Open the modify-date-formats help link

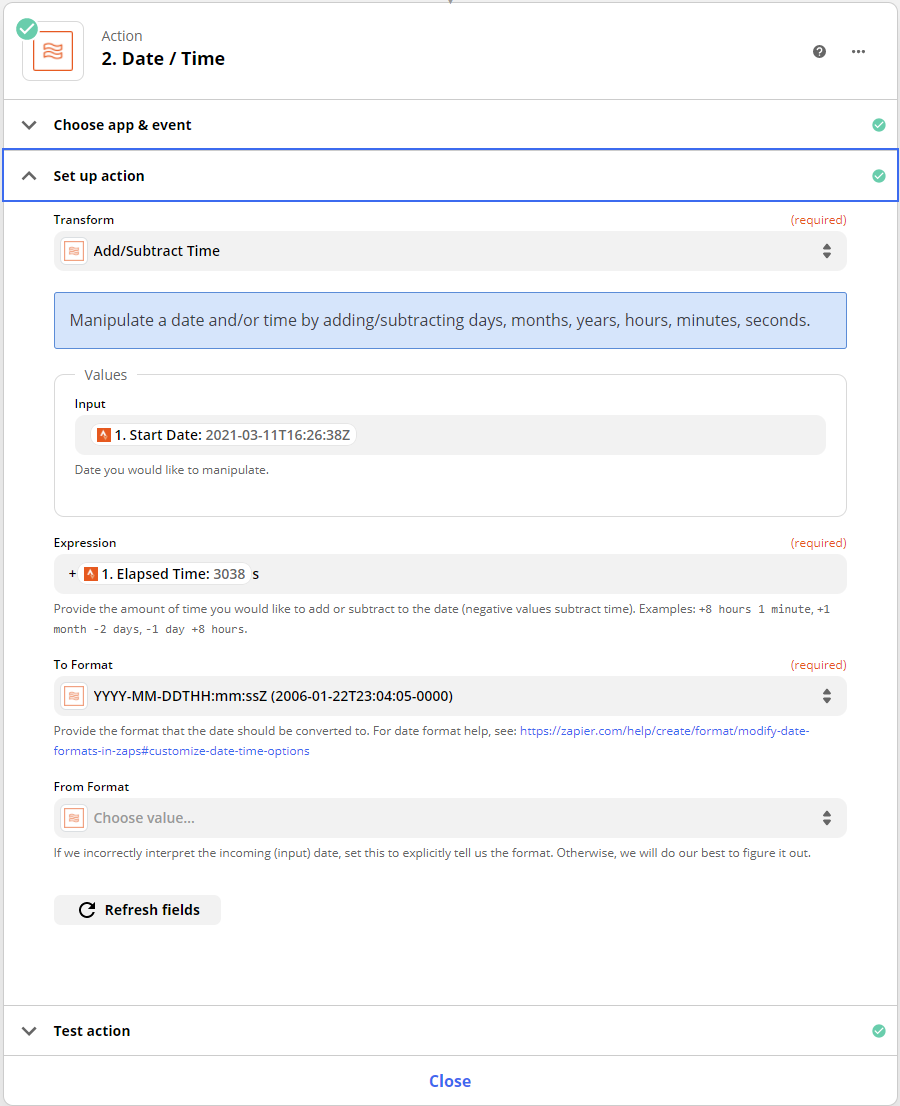432,741
